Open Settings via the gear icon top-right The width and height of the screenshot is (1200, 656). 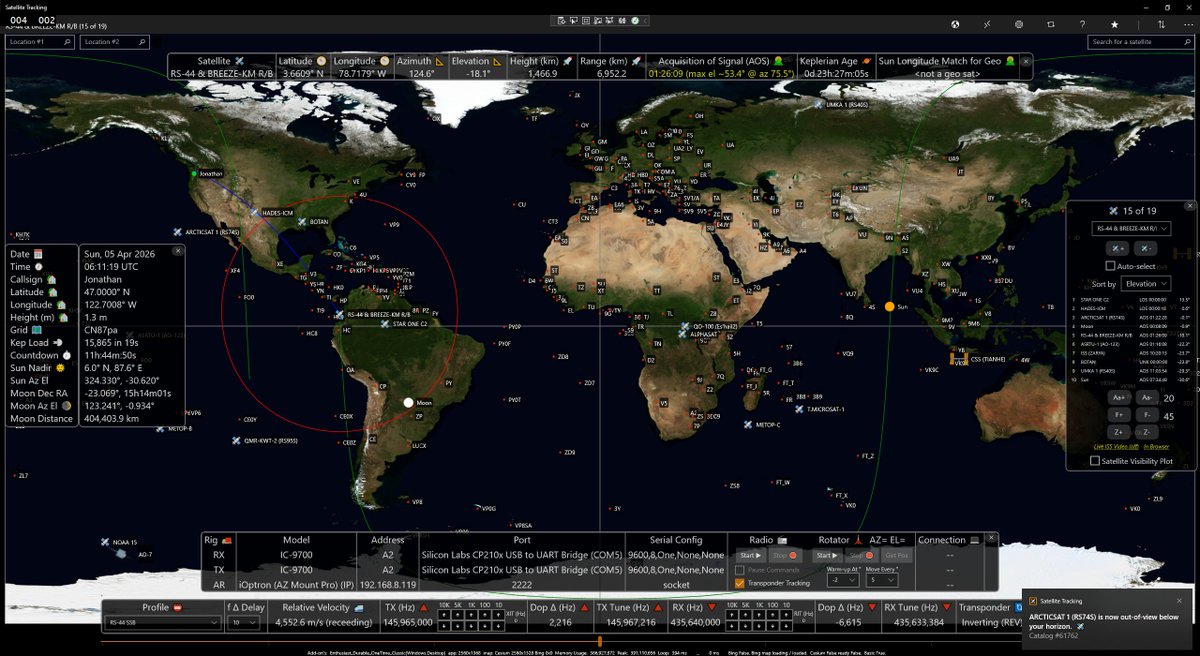(1019, 24)
